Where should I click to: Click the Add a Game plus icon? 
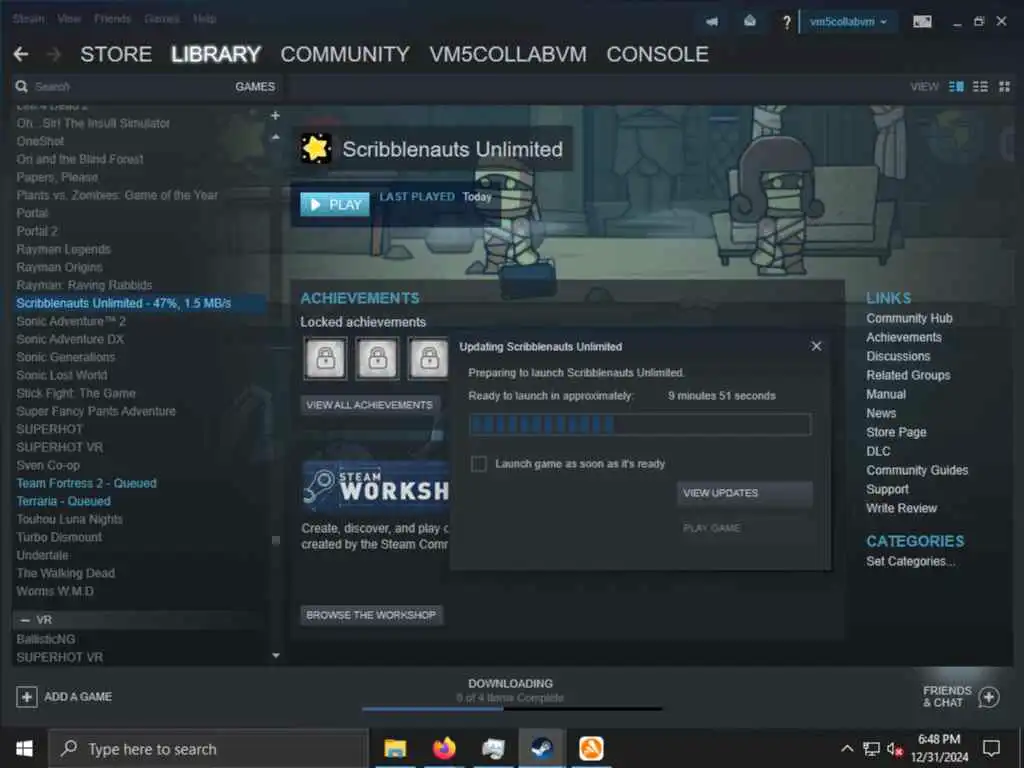[x=27, y=697]
